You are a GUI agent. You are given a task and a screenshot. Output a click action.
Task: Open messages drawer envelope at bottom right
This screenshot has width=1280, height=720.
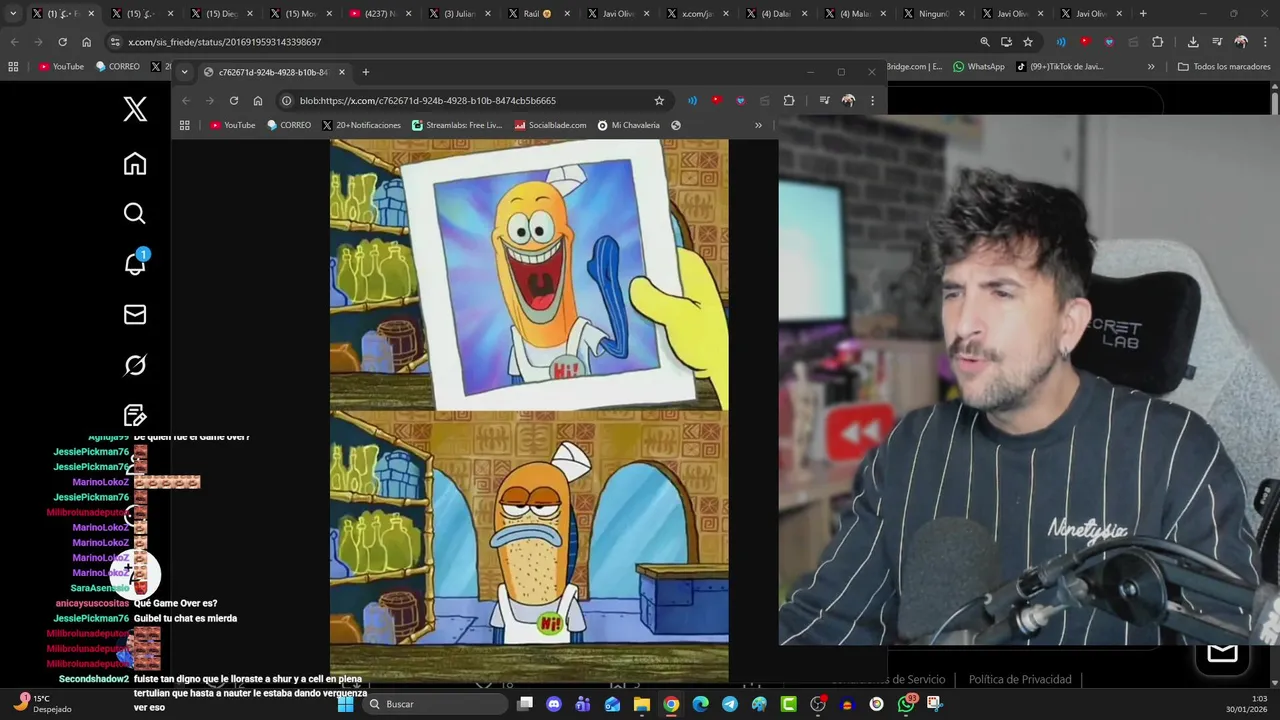coord(1222,654)
